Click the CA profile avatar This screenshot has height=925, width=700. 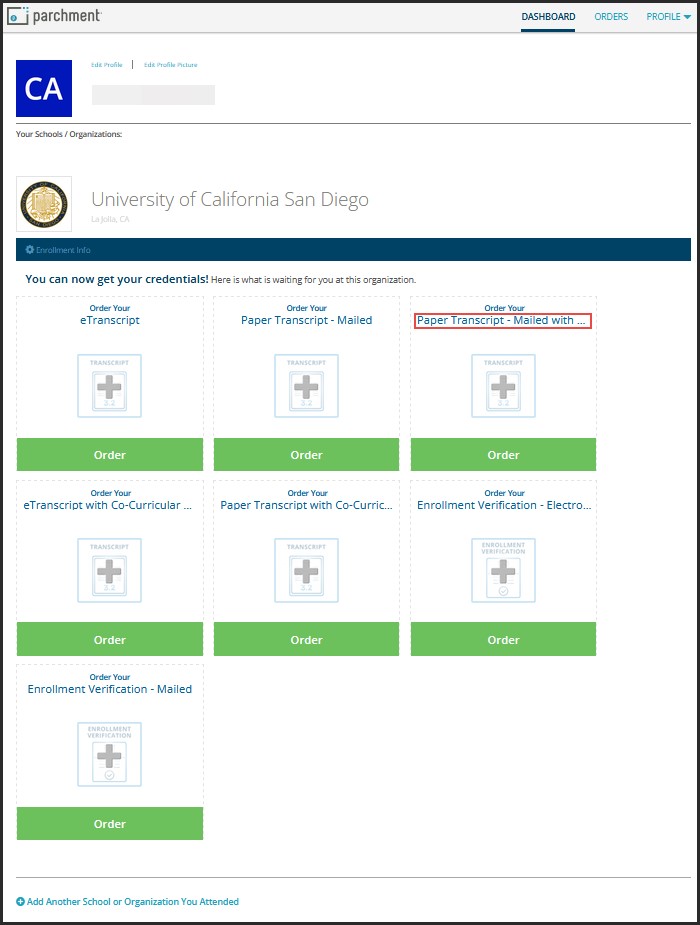click(44, 88)
